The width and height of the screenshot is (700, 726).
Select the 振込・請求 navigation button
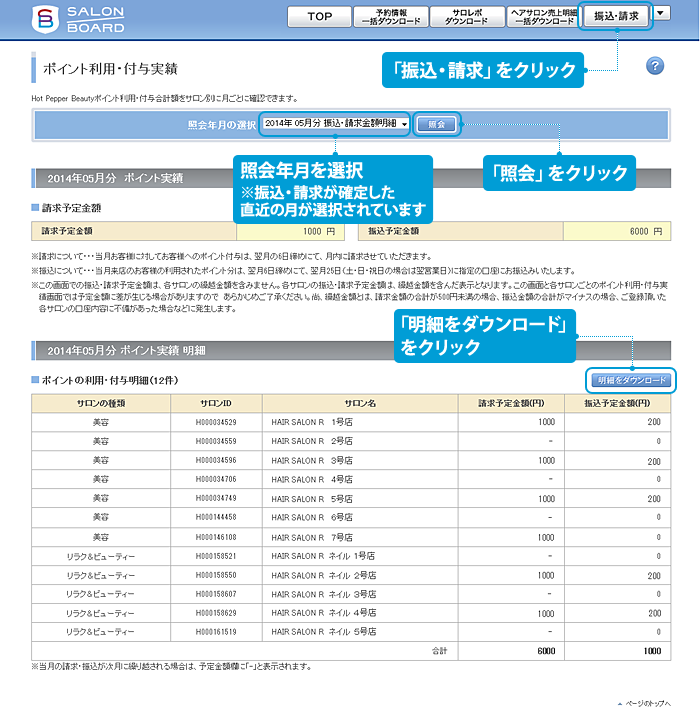(615, 16)
